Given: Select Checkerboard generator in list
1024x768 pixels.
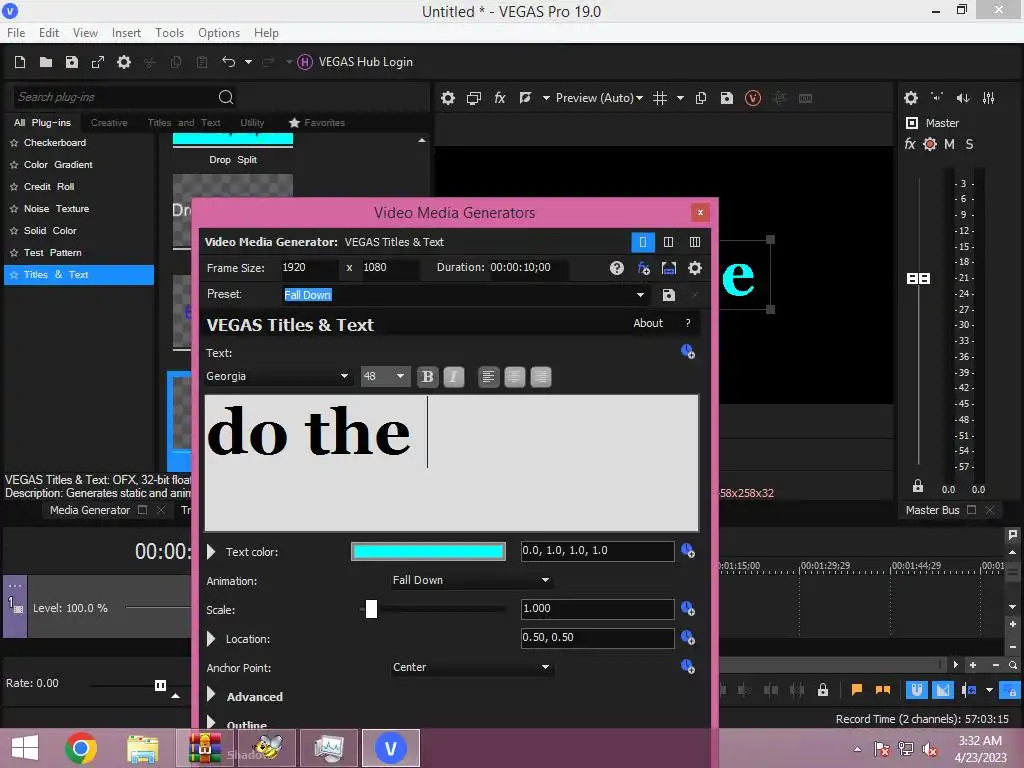Looking at the screenshot, I should click(x=55, y=142).
